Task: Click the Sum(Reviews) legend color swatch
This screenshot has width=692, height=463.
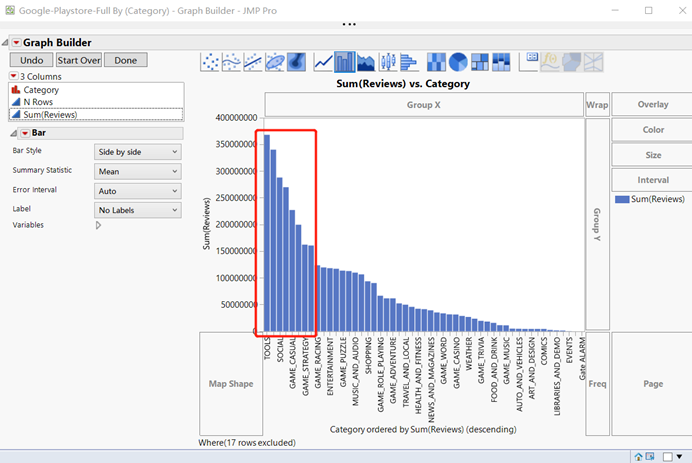Action: coord(622,199)
